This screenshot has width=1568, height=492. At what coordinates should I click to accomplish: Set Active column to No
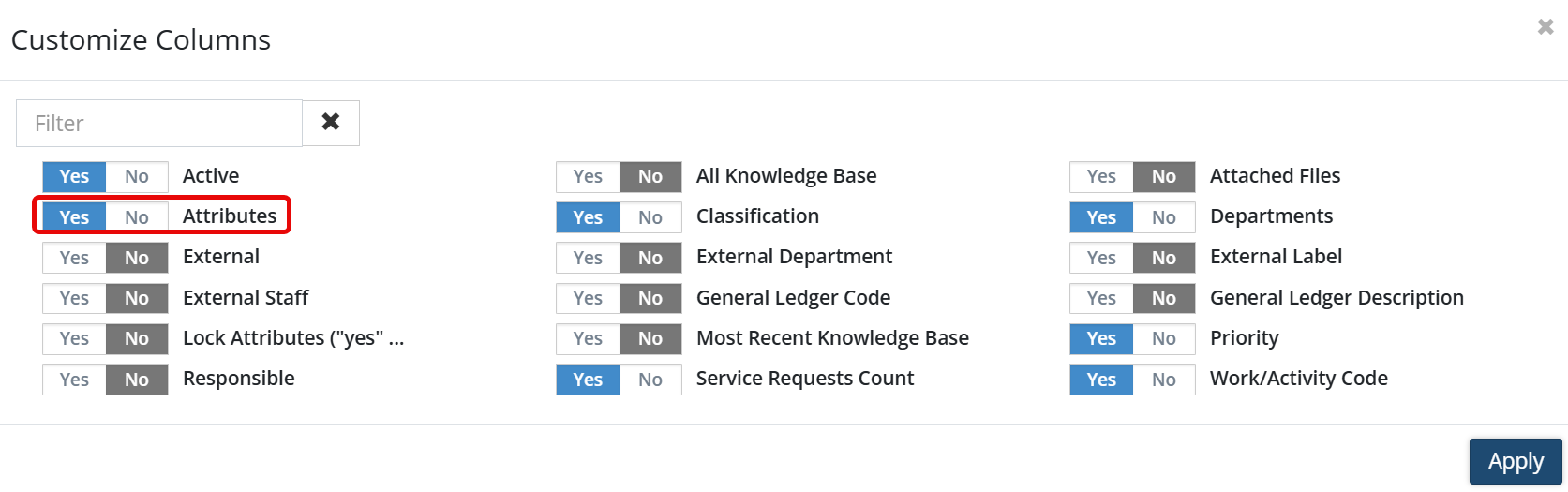(137, 176)
